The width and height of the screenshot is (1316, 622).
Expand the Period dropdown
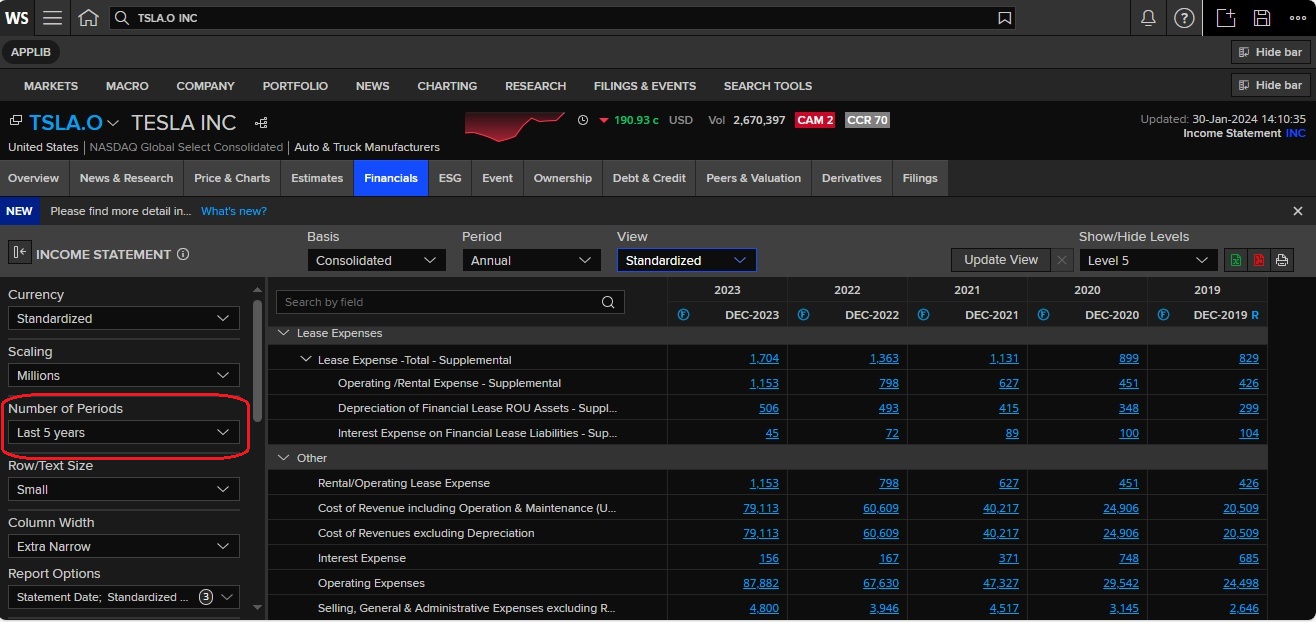[x=531, y=260]
